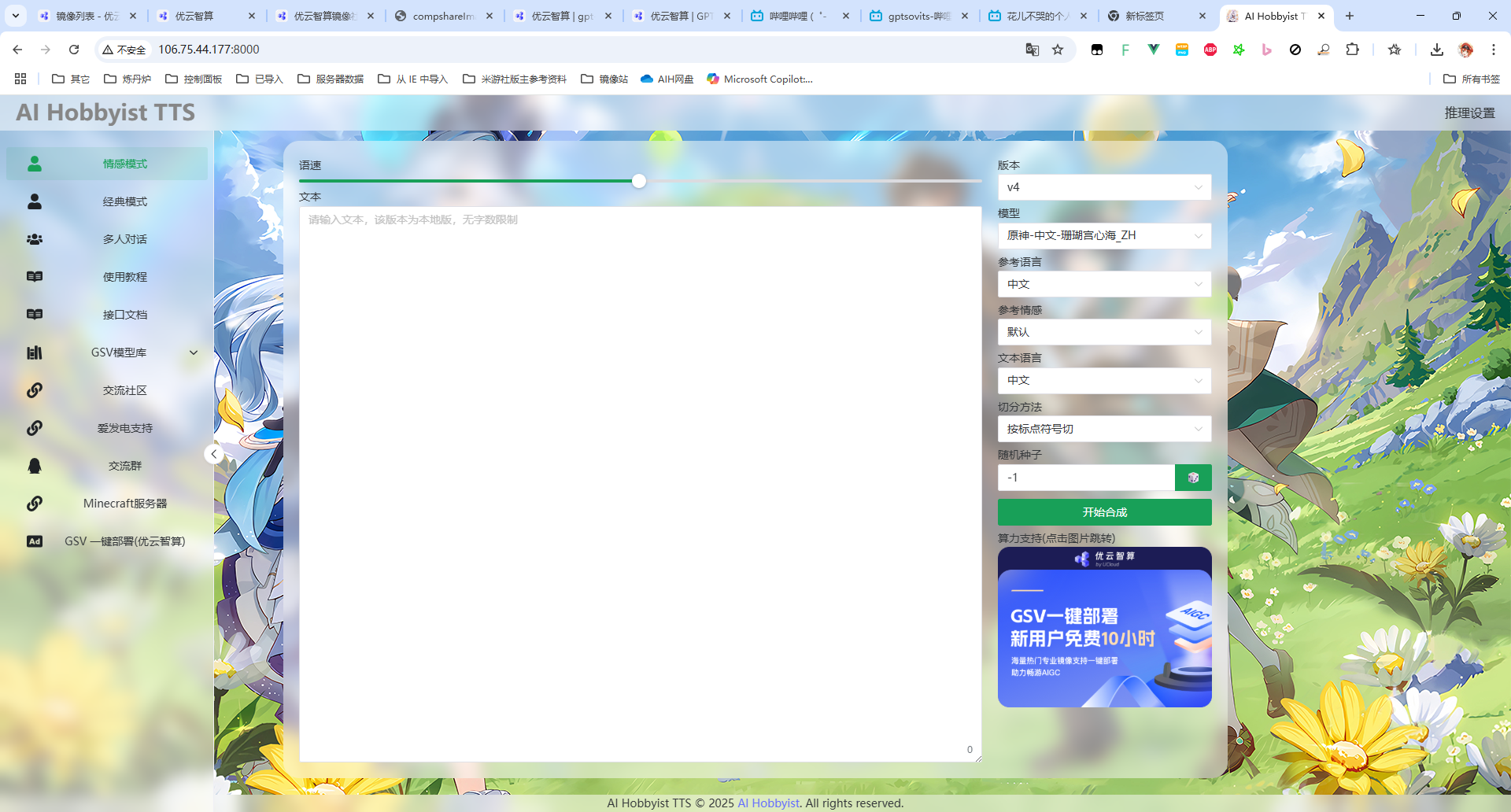The width and height of the screenshot is (1511, 812).
Task: Click the 使用教程 book icon
Action: [35, 277]
